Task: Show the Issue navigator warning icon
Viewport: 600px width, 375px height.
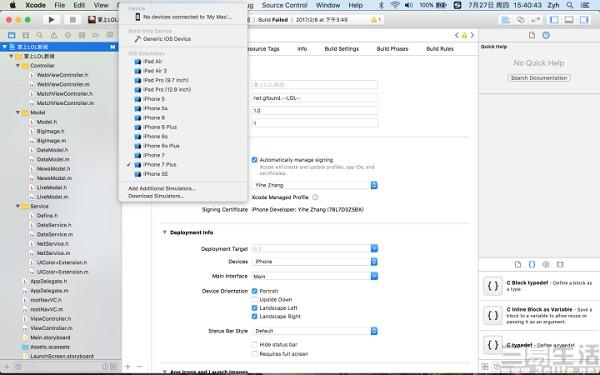Action: 54,35
